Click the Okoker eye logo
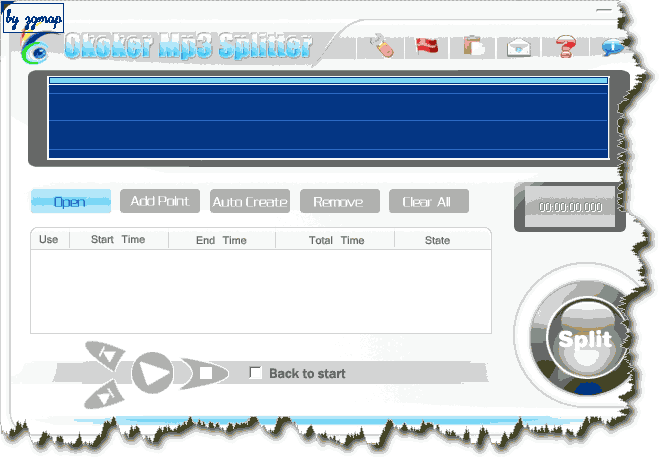The image size is (660, 457). pyautogui.click(x=35, y=50)
